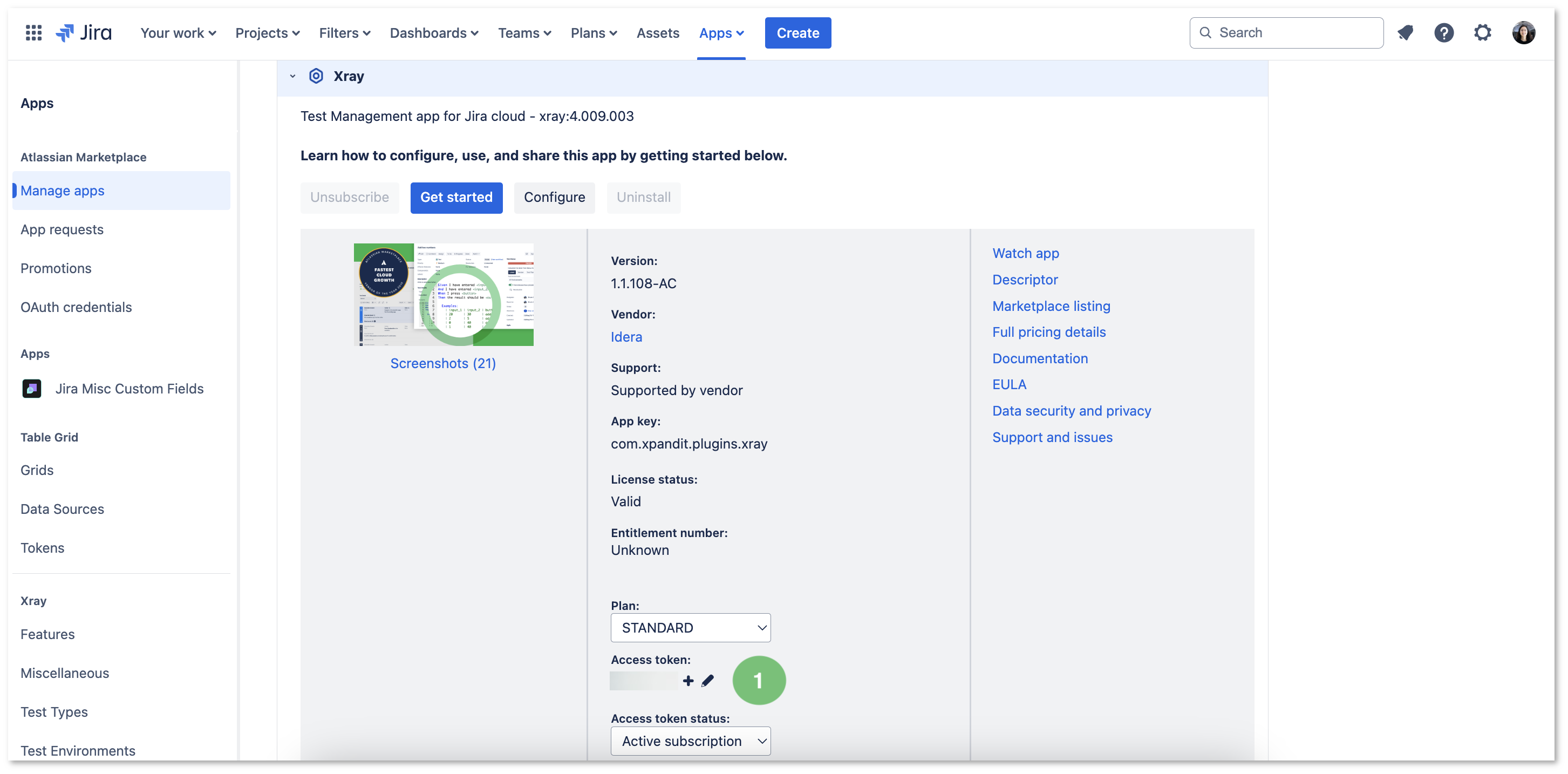The height and width of the screenshot is (774, 1568).
Task: Open the Apps menu in top navigation
Action: (x=721, y=33)
